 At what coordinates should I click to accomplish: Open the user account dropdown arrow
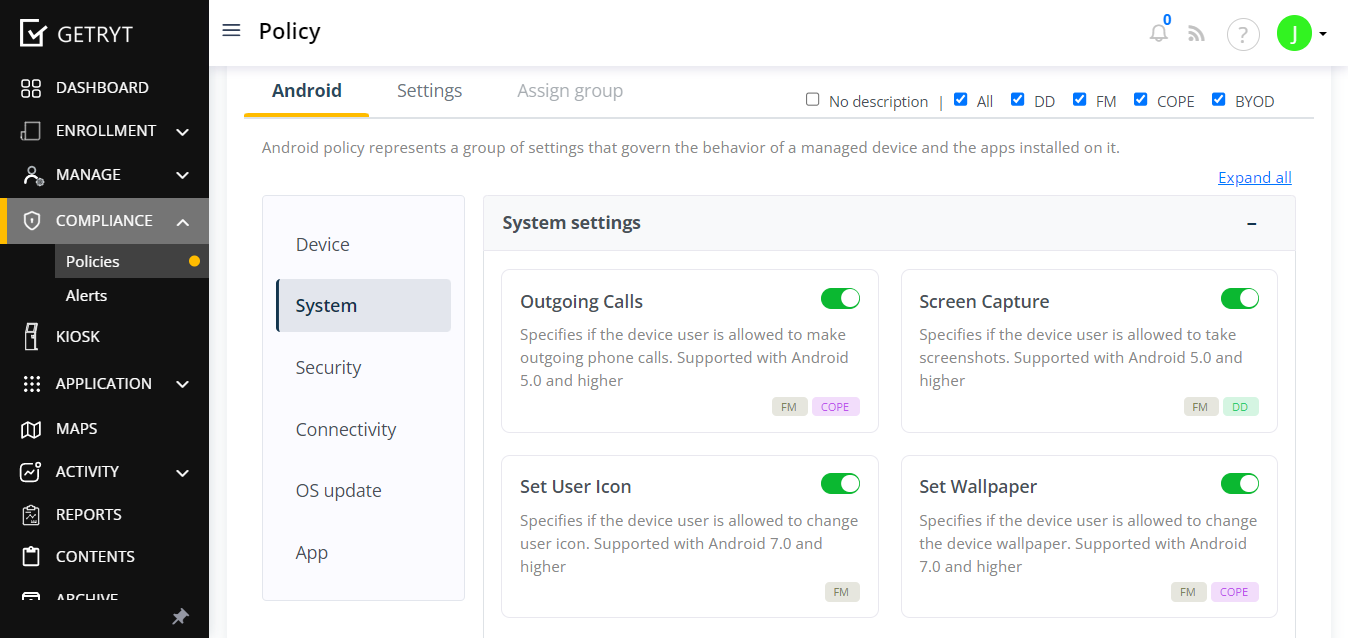coord(1323,34)
